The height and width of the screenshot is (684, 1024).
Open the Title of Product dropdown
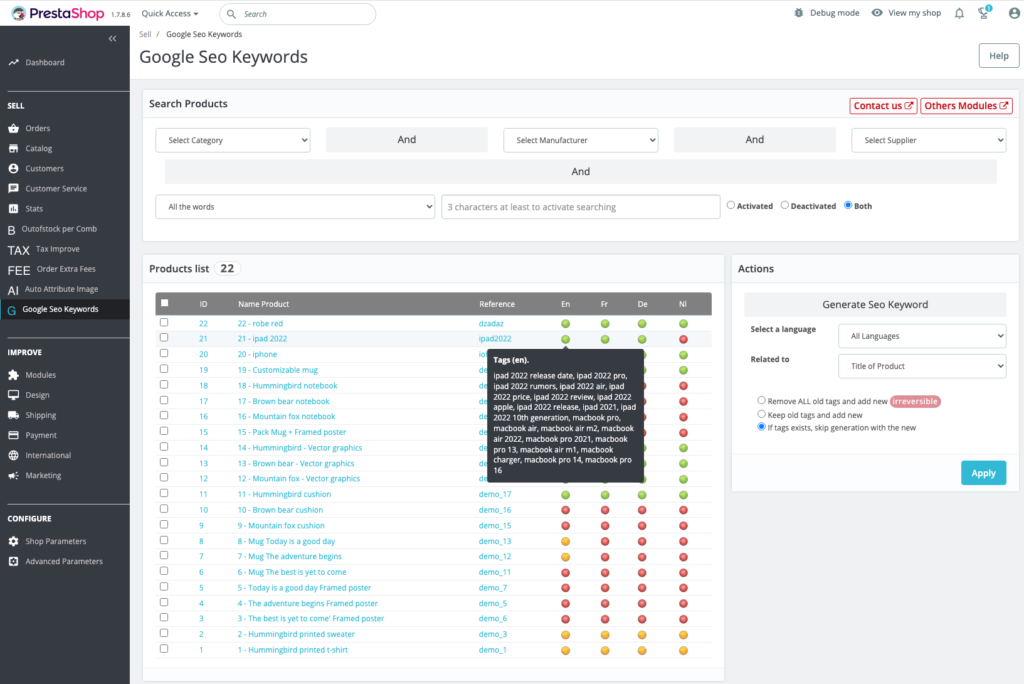click(x=922, y=366)
